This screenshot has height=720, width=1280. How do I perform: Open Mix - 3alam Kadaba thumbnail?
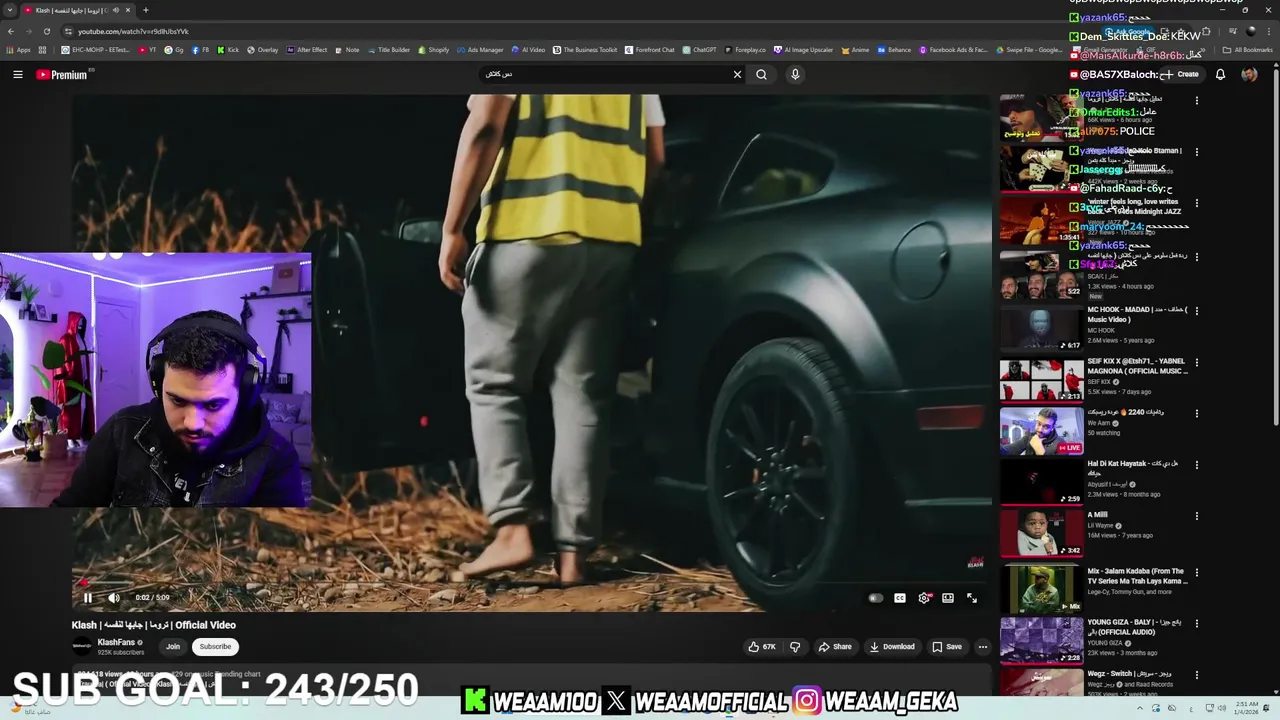[x=1041, y=588]
